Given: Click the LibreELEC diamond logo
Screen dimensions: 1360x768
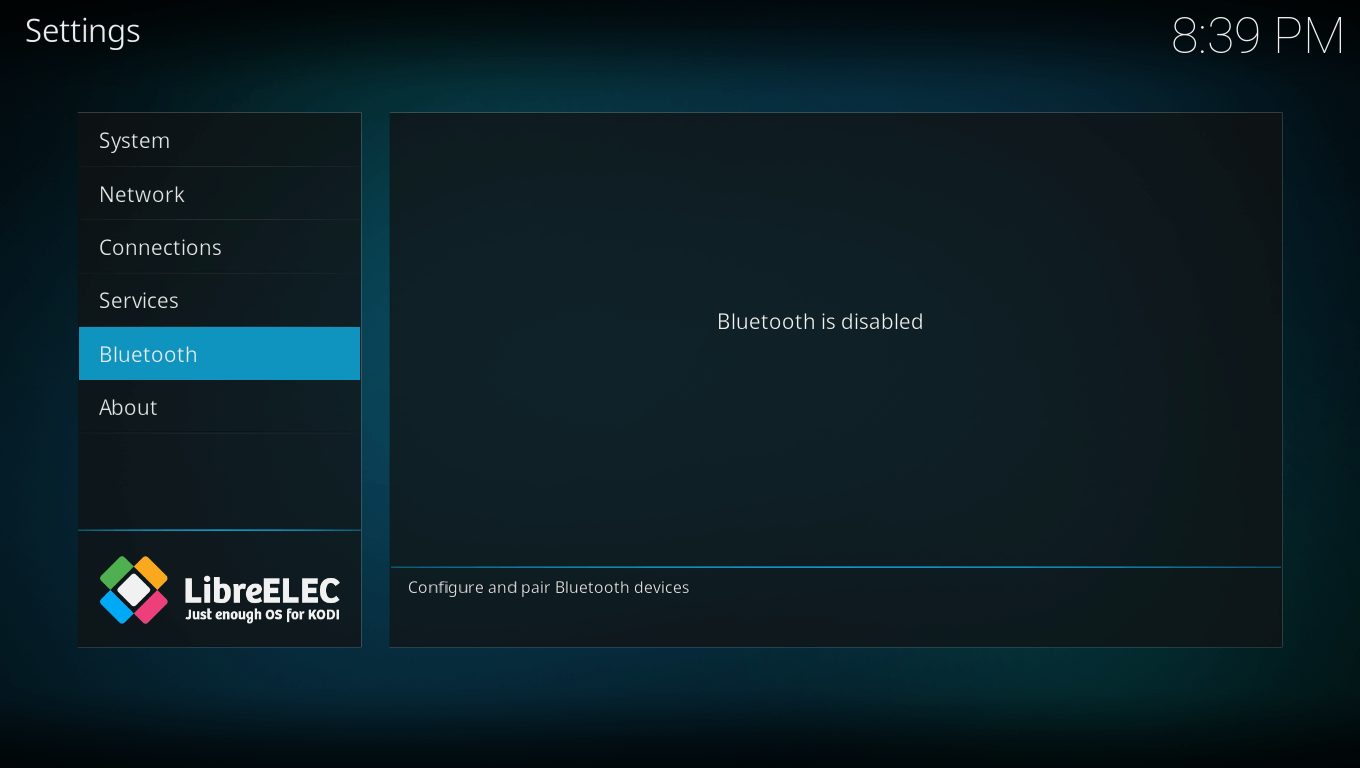Looking at the screenshot, I should (134, 590).
